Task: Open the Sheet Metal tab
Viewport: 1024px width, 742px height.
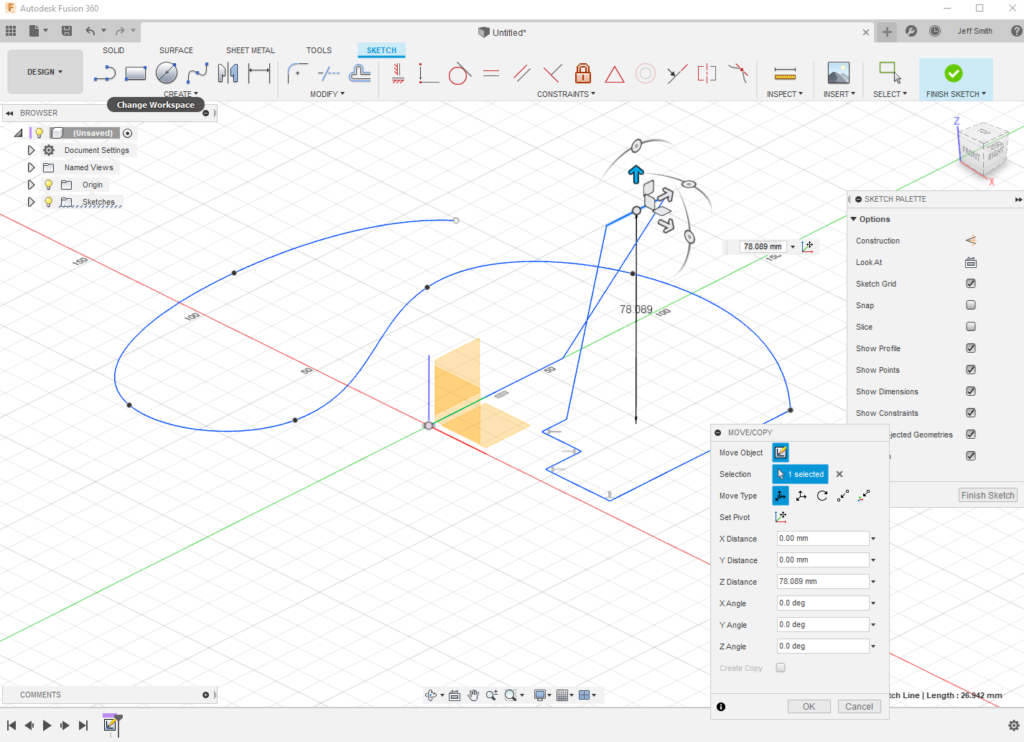Action: 250,50
